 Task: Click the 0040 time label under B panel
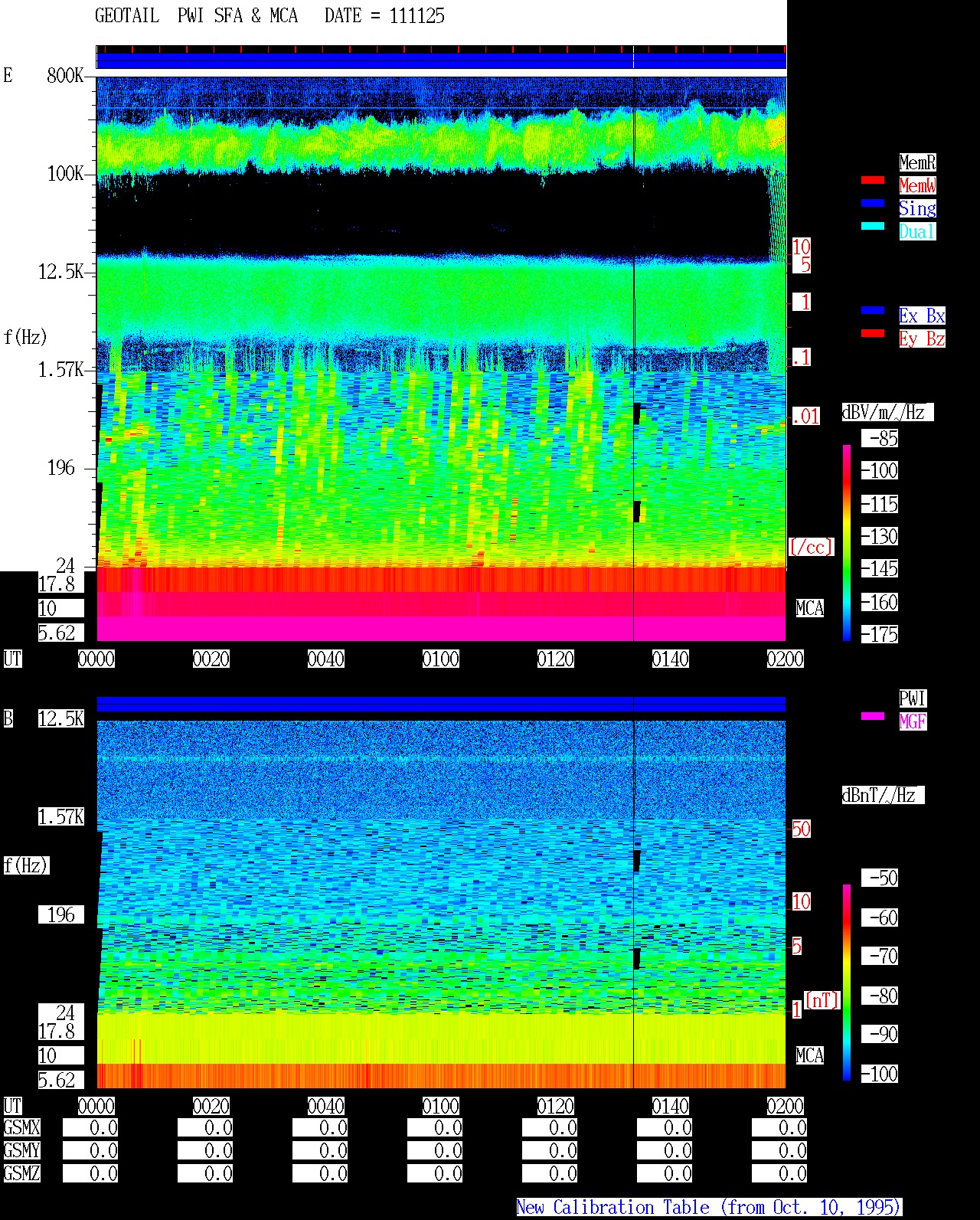click(326, 1106)
